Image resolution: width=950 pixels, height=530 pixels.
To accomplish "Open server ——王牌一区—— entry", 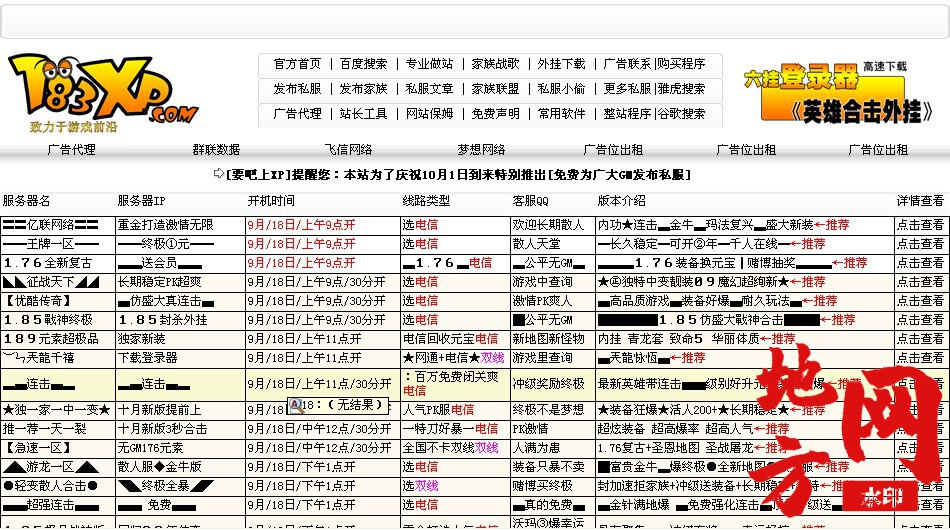I will pos(50,243).
